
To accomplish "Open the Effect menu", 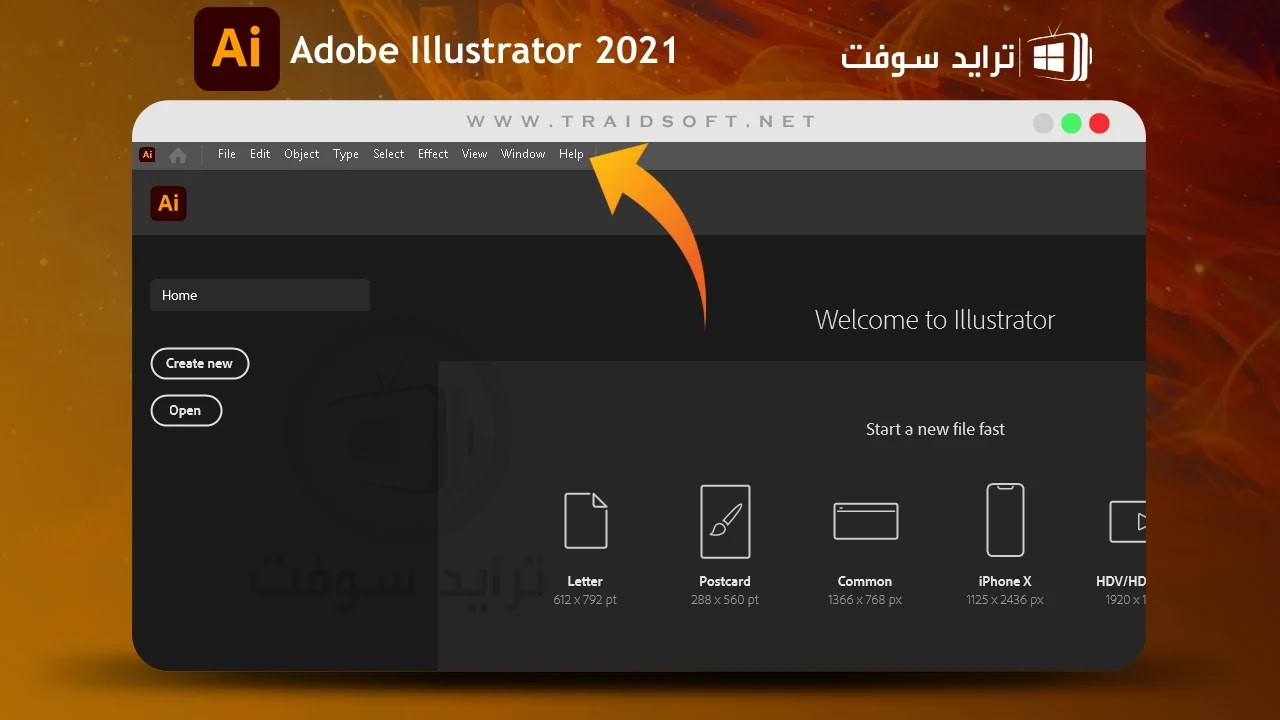I will coord(433,154).
